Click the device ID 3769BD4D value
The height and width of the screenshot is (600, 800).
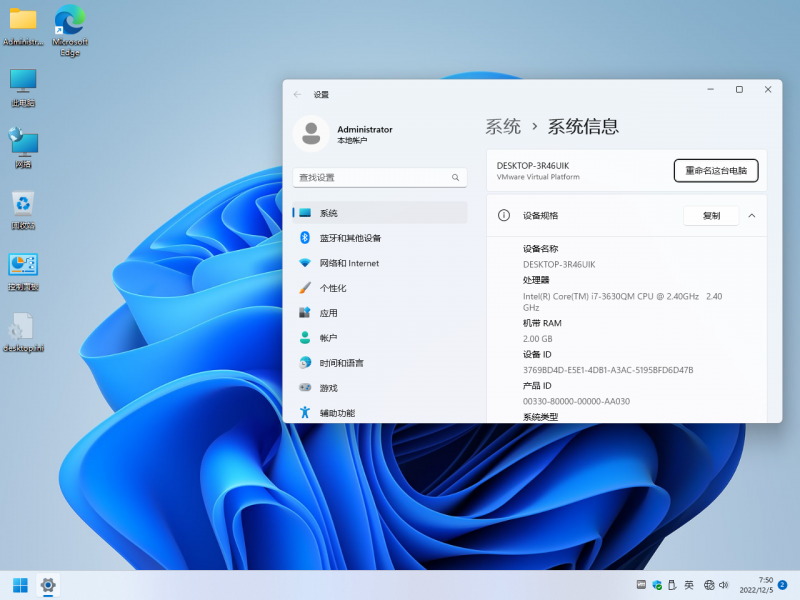point(608,370)
